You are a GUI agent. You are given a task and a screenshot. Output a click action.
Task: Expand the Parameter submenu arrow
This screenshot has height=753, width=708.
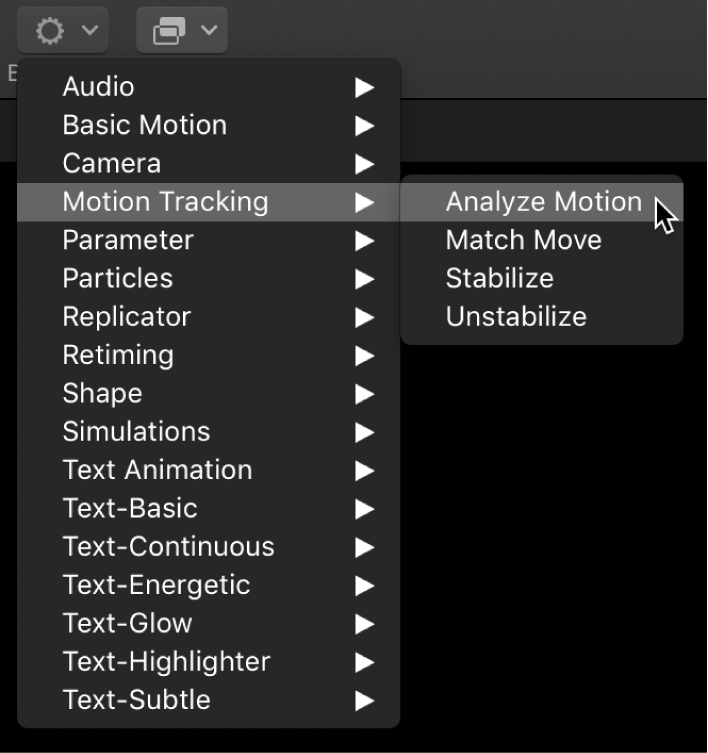[364, 241]
